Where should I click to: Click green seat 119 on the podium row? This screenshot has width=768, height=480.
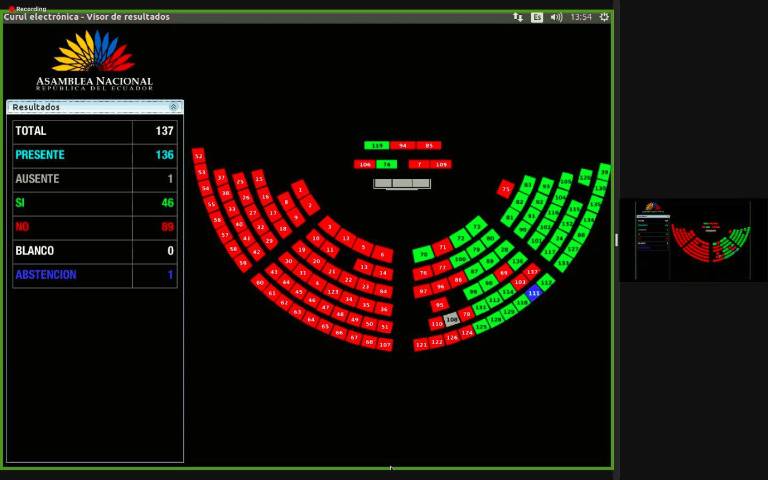[377, 146]
